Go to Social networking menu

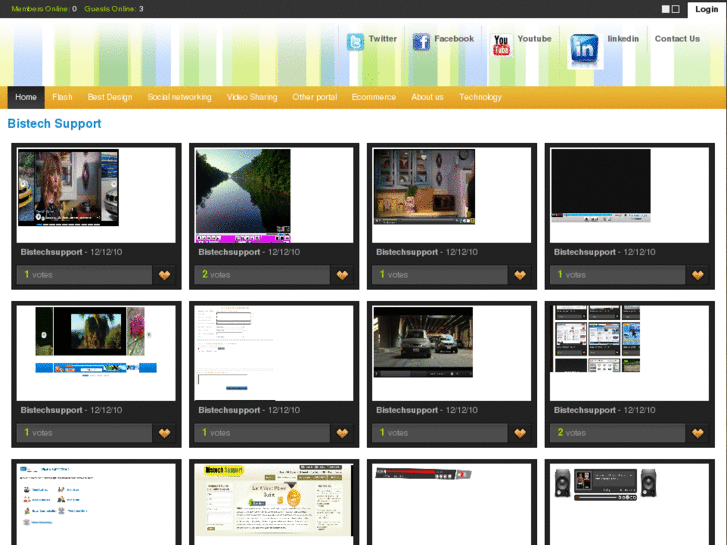click(x=179, y=97)
